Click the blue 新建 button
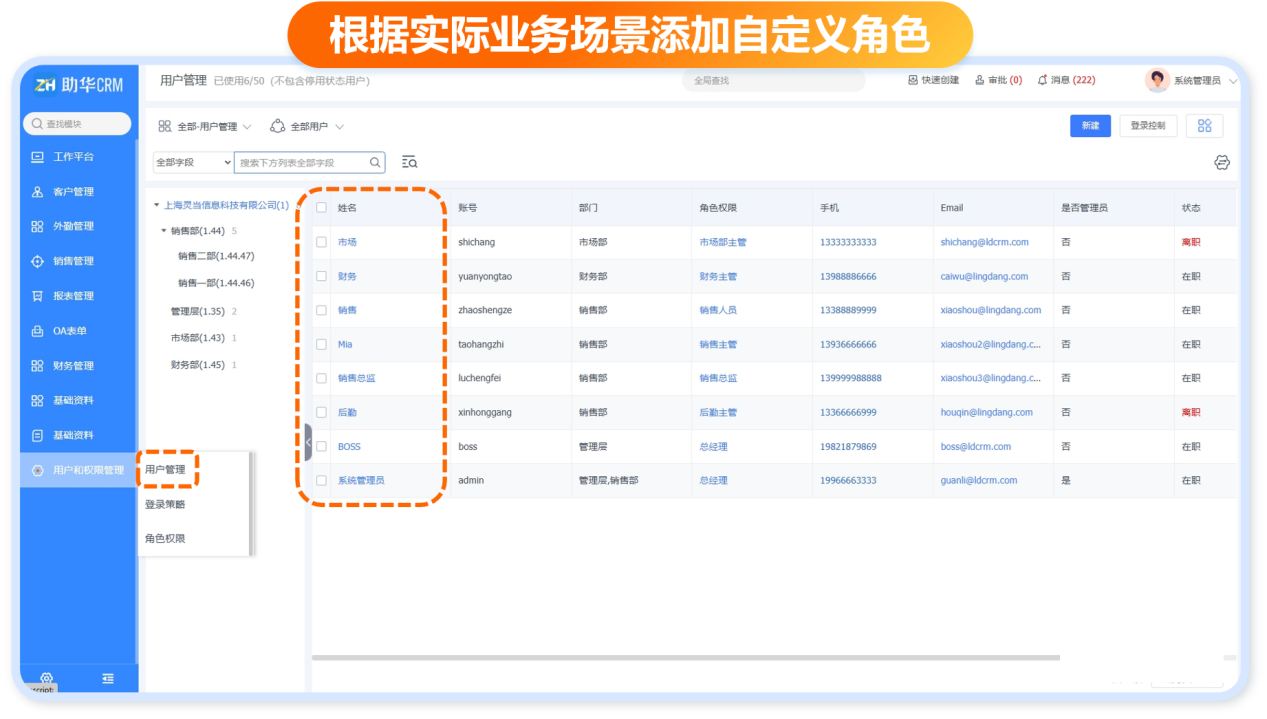This screenshot has height=719, width=1267. point(1089,126)
